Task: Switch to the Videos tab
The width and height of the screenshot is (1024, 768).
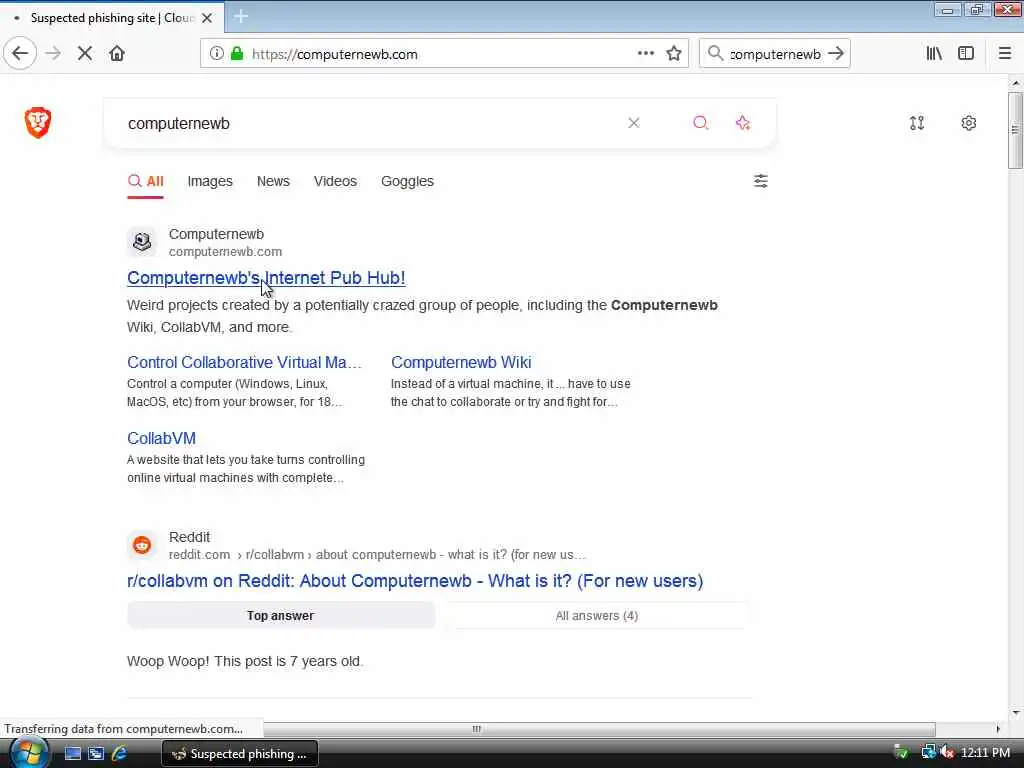Action: pyautogui.click(x=335, y=182)
